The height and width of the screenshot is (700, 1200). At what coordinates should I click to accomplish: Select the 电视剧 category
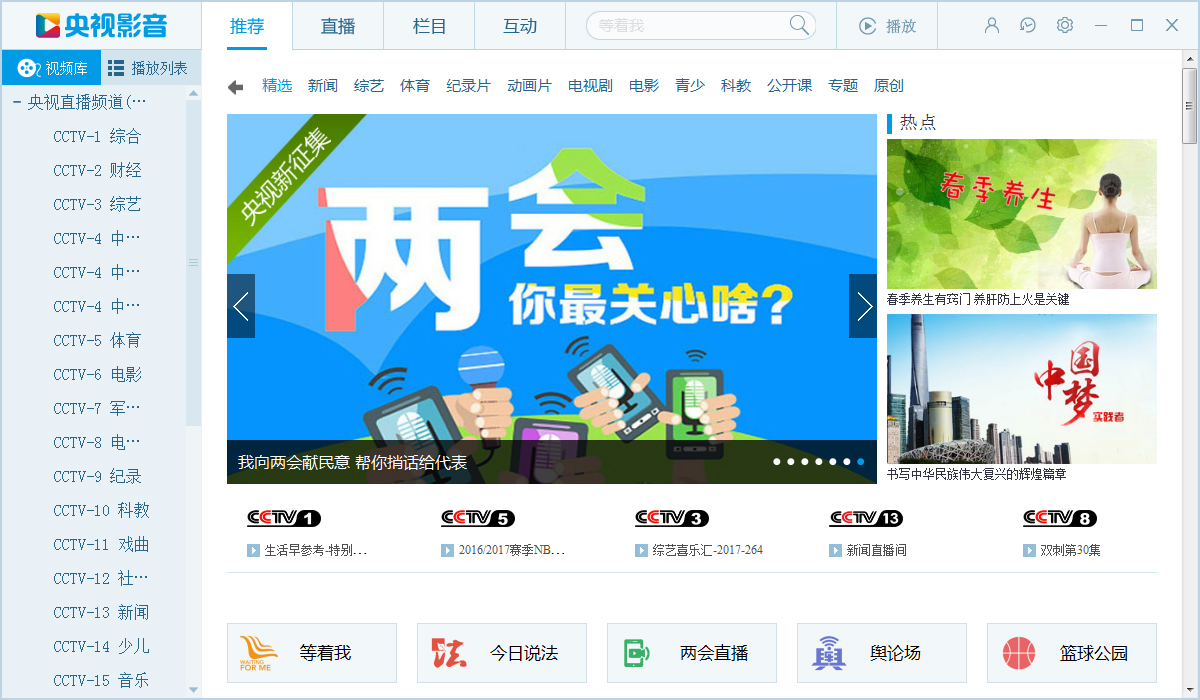click(590, 86)
